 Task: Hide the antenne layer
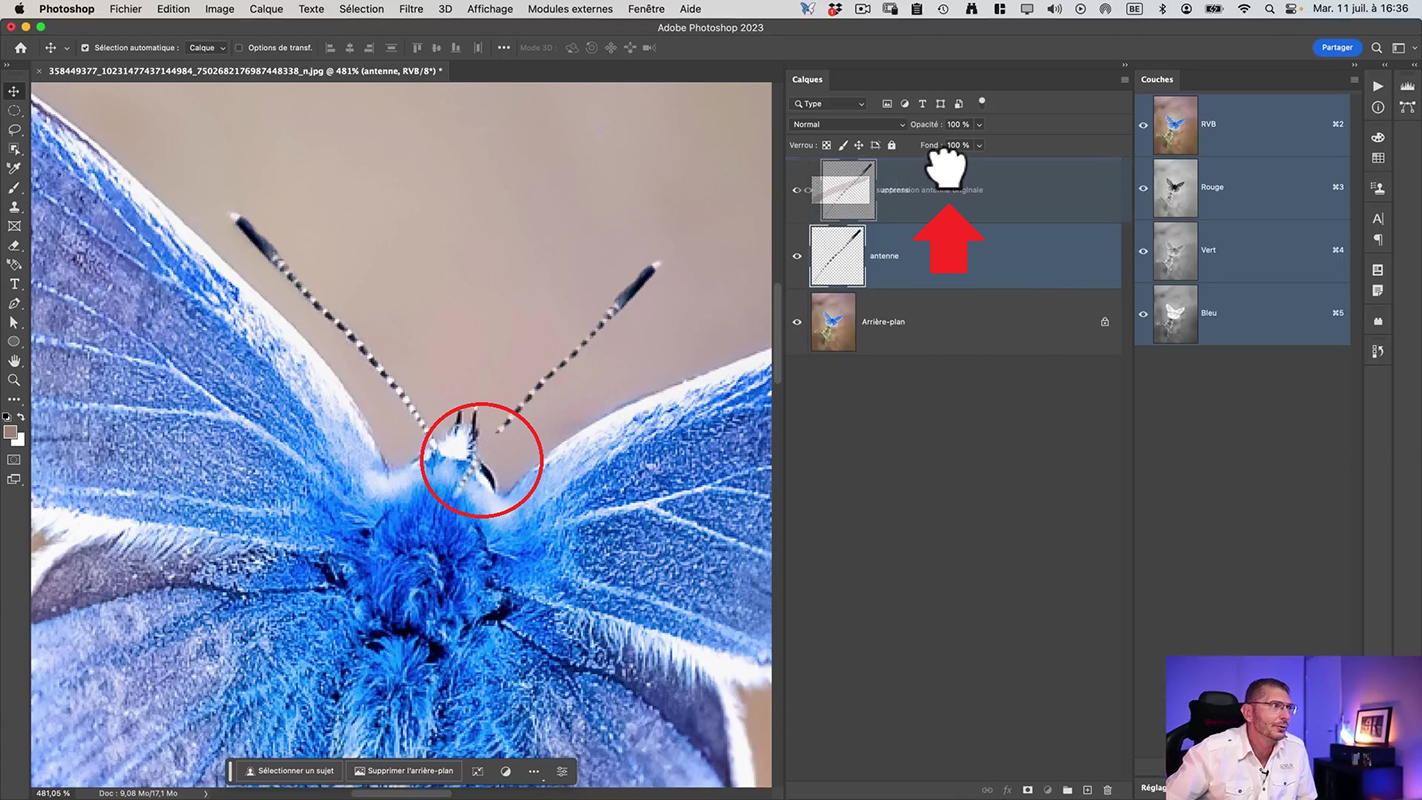click(x=797, y=256)
